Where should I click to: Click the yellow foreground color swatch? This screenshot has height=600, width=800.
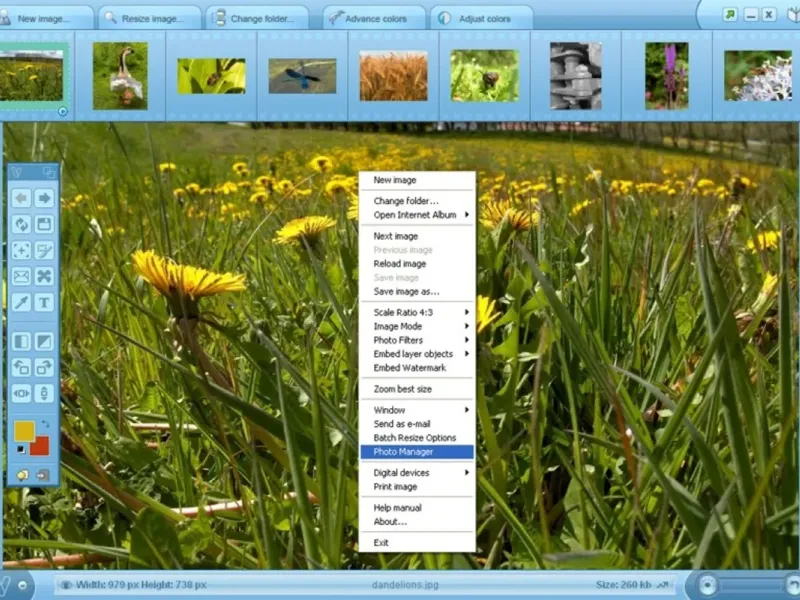(24, 431)
